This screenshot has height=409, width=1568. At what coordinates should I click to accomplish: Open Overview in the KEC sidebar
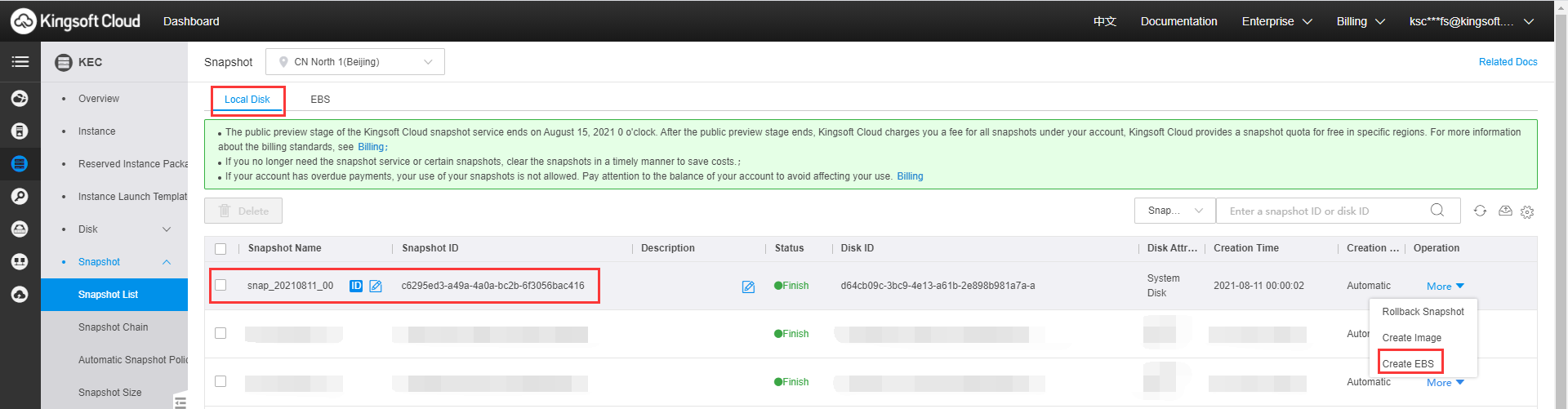click(99, 99)
